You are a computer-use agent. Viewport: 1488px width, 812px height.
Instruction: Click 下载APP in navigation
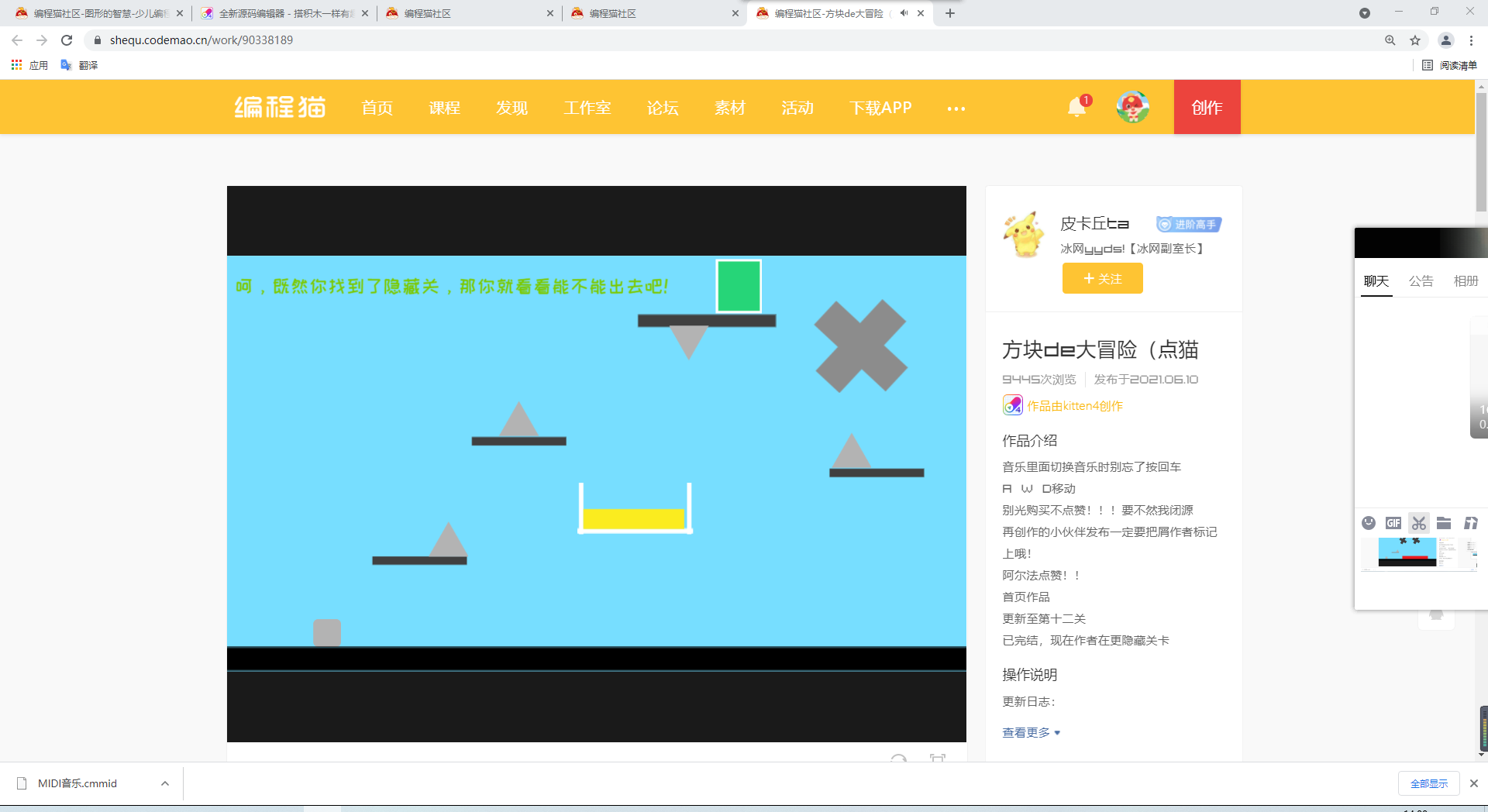coord(880,108)
